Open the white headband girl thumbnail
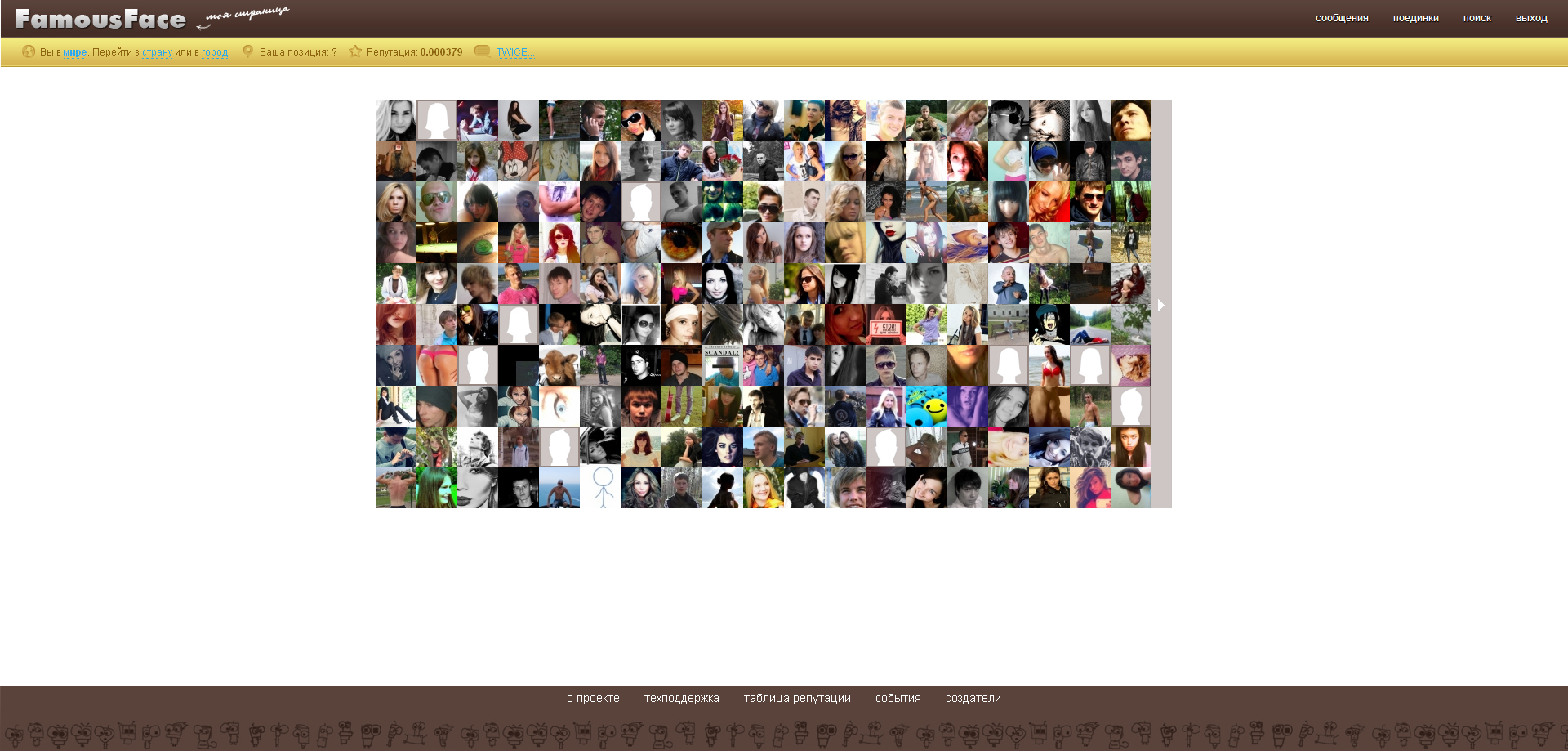 pos(682,324)
